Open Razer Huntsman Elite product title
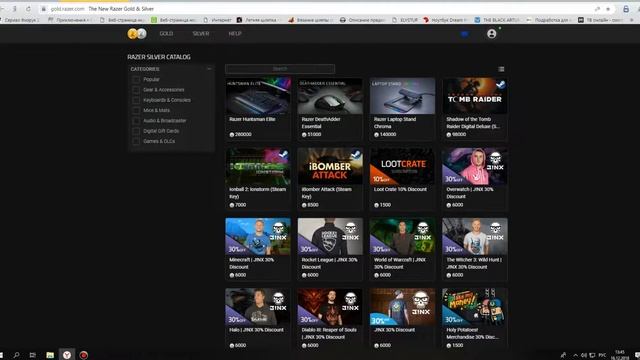 click(x=252, y=119)
